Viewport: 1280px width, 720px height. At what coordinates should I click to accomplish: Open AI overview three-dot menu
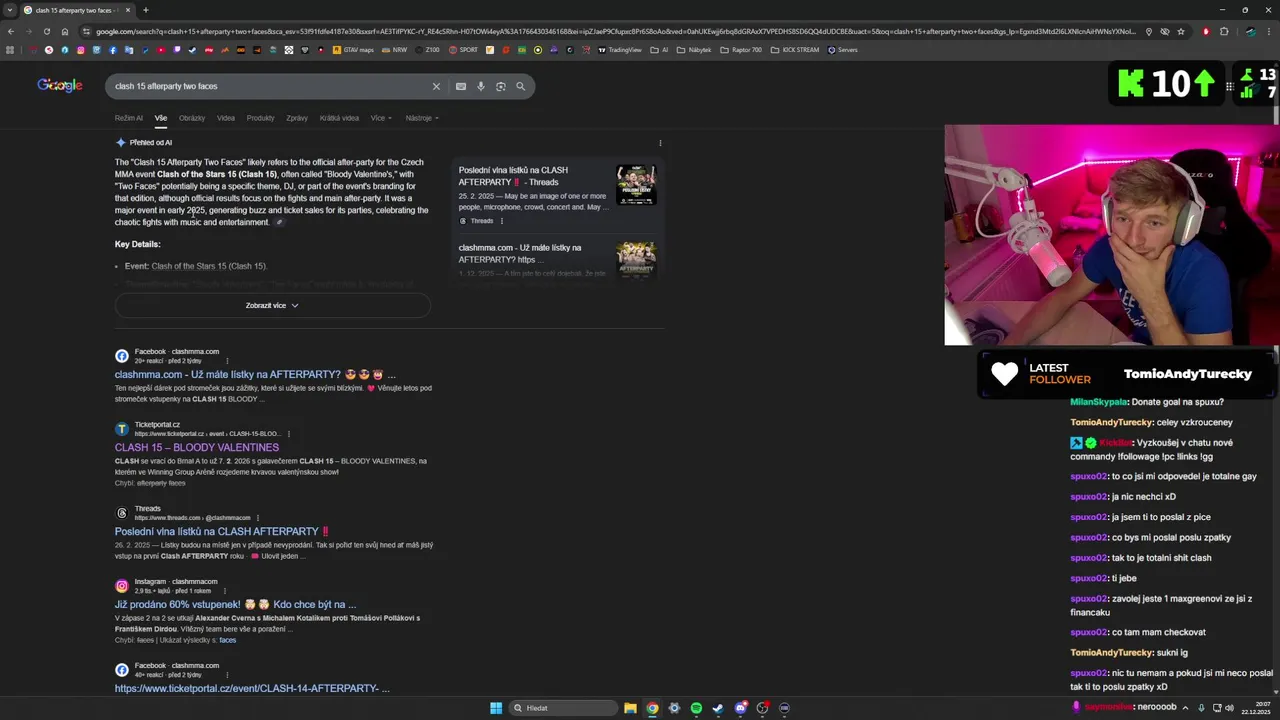[660, 143]
